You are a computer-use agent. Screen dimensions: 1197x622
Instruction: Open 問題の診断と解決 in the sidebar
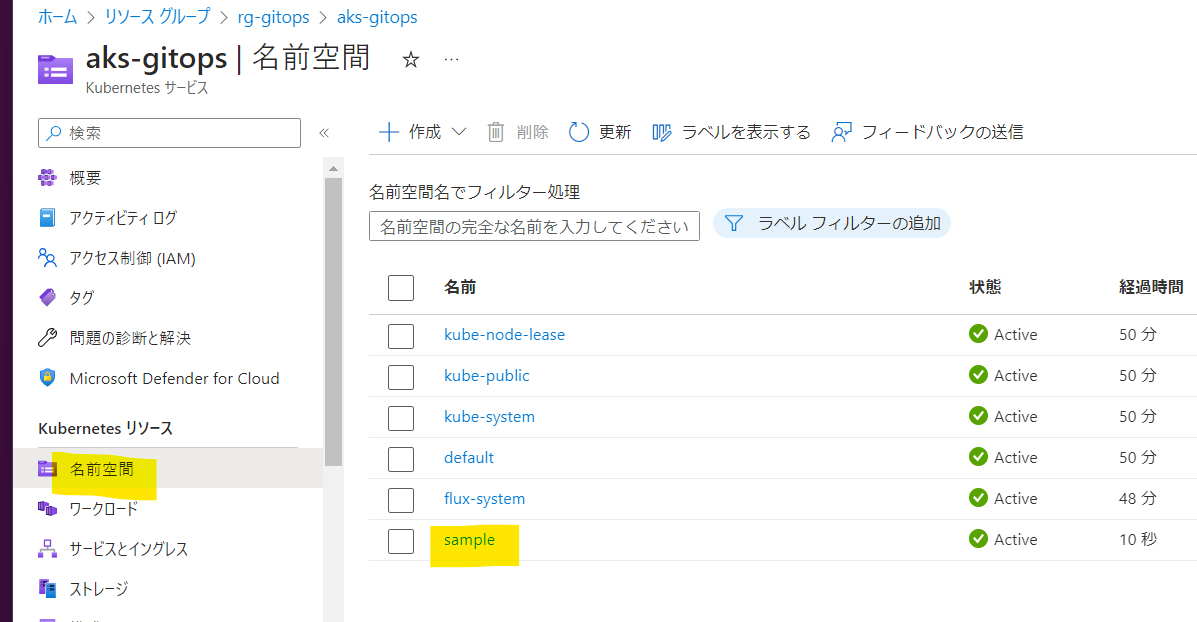130,337
